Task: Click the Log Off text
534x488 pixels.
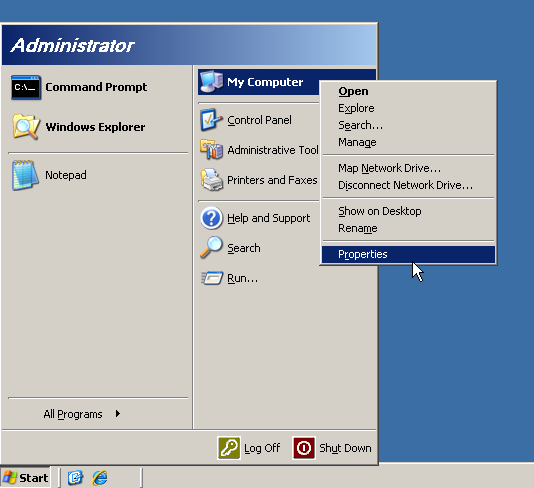Action: point(262,448)
